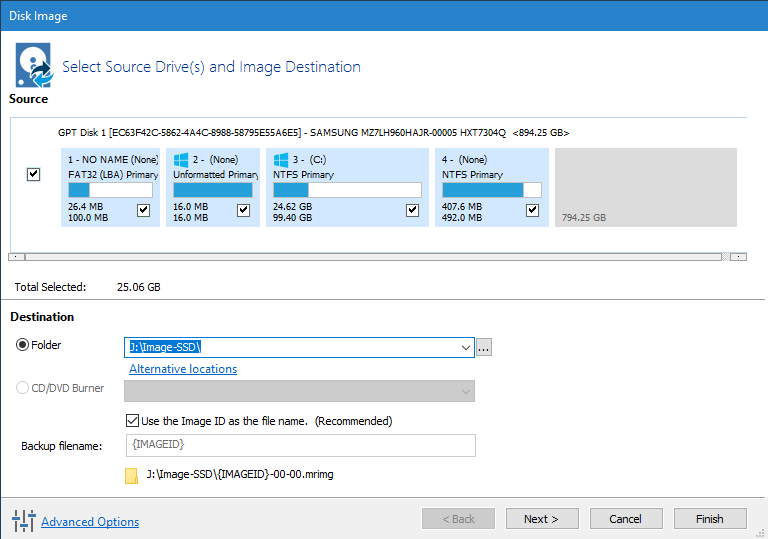Click the Windows logo on partition 2

(x=181, y=160)
